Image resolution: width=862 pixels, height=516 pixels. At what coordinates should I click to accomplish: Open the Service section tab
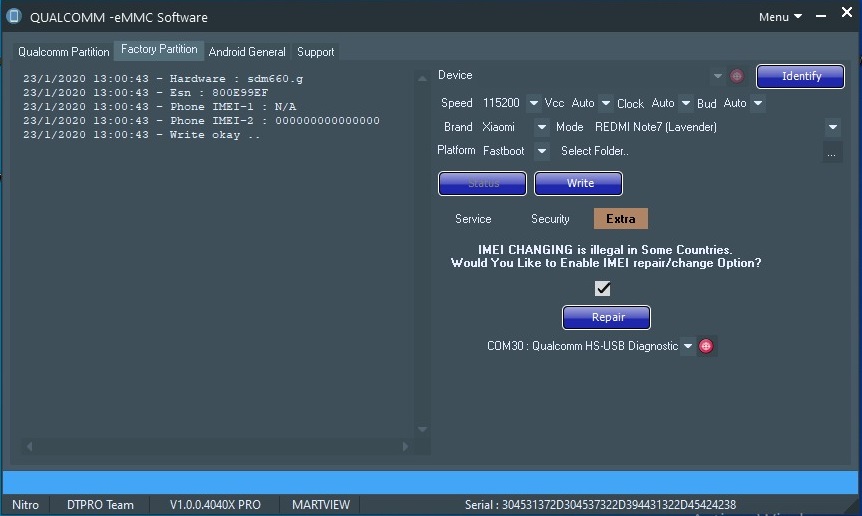(473, 219)
